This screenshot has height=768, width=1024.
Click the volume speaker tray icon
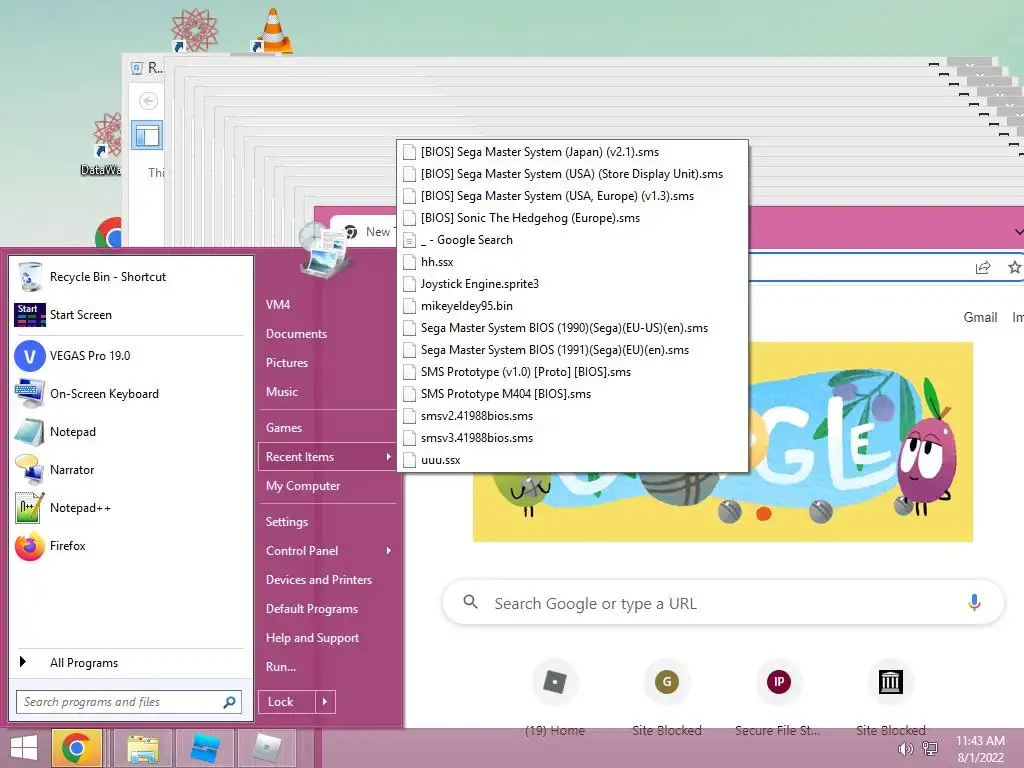coord(905,749)
